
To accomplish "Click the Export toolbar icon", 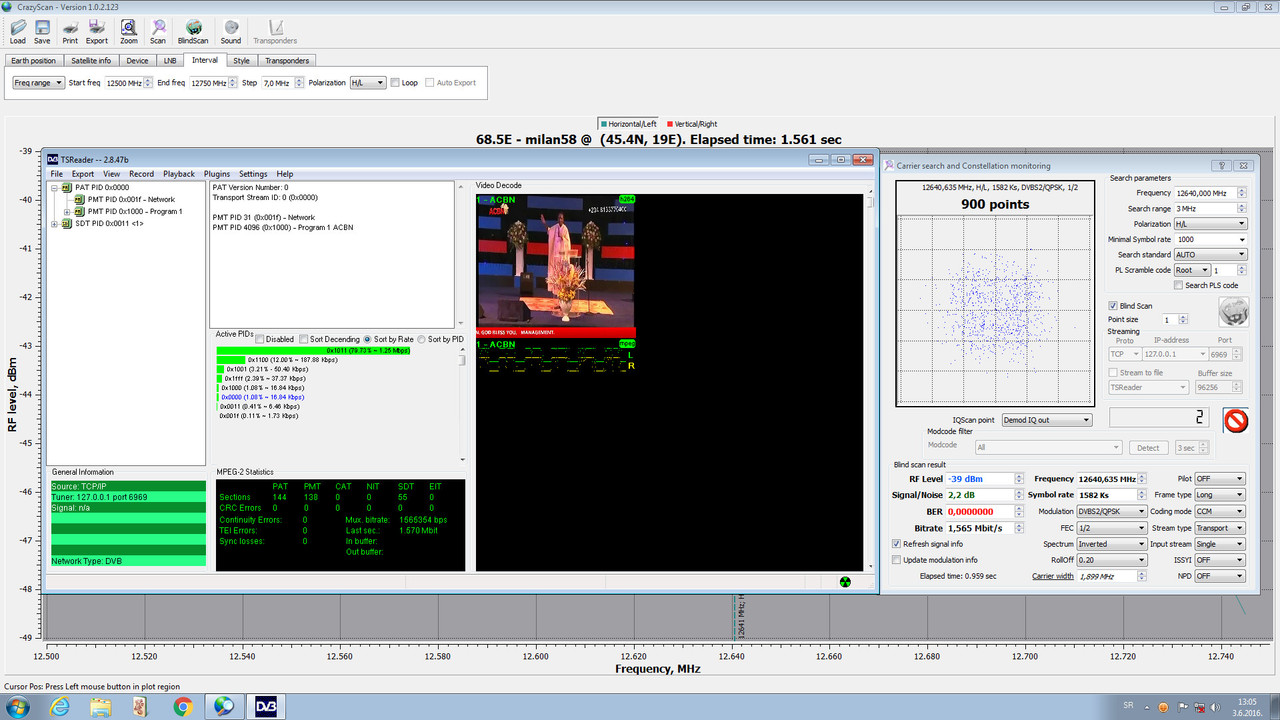I will [97, 31].
